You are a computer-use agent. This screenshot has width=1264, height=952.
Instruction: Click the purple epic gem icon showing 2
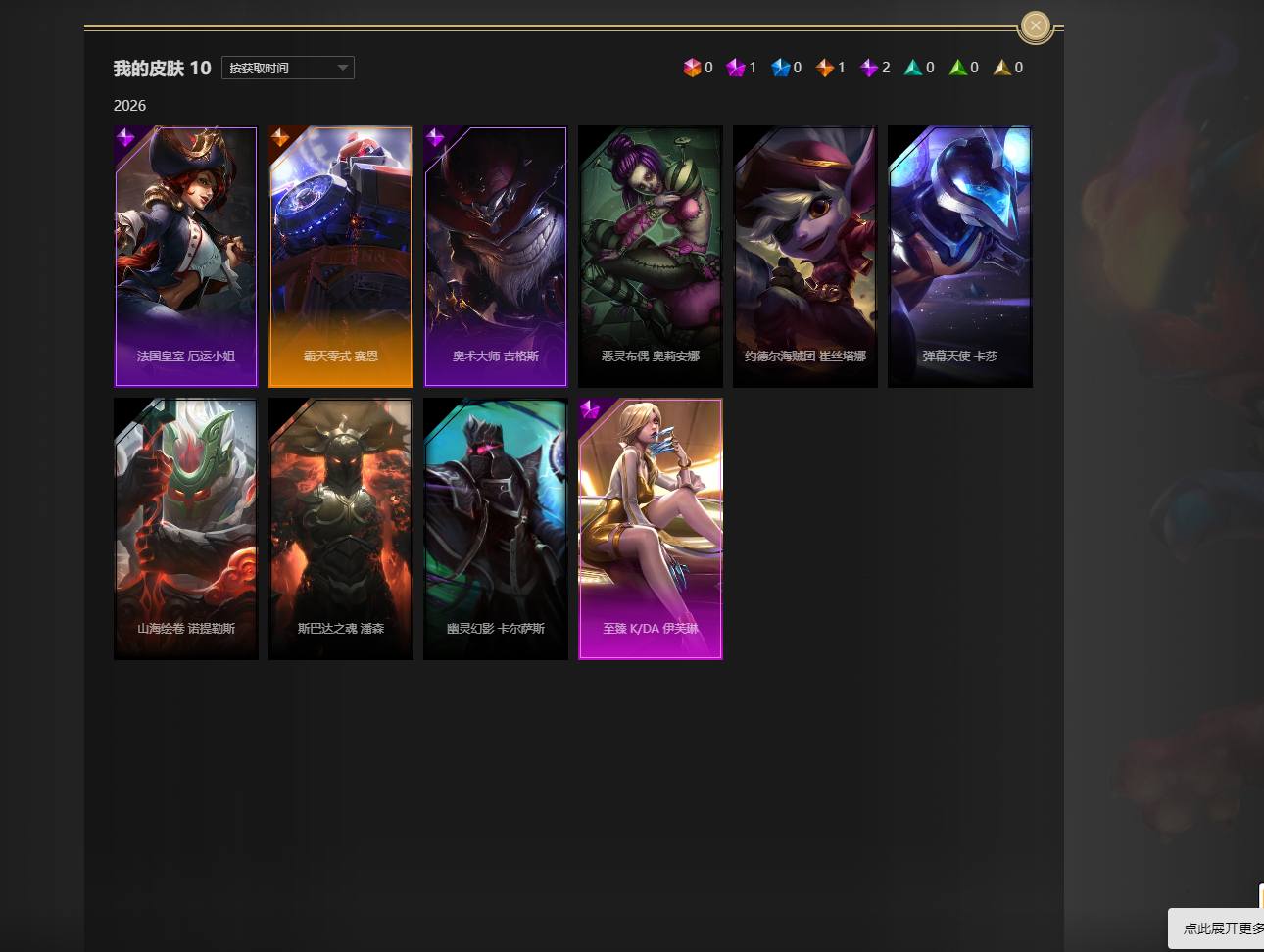click(869, 68)
